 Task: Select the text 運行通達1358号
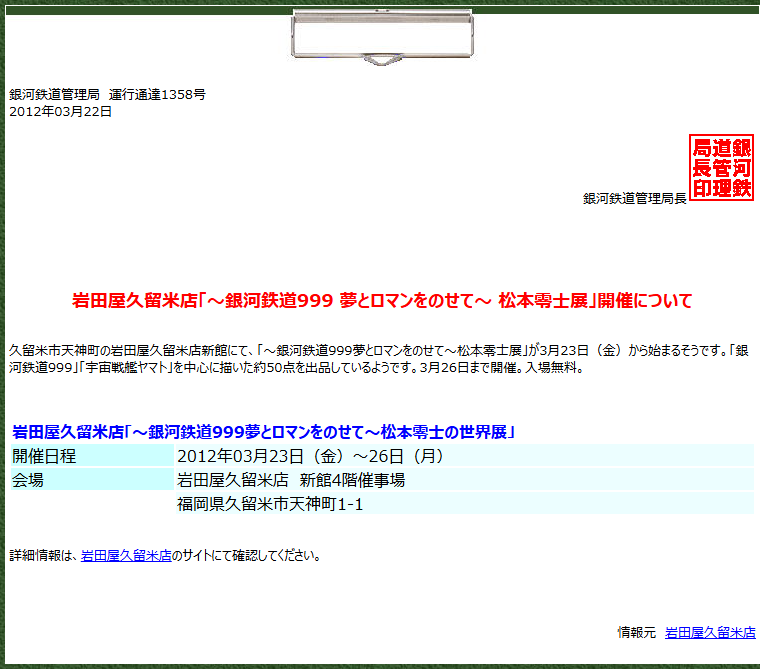click(x=157, y=95)
